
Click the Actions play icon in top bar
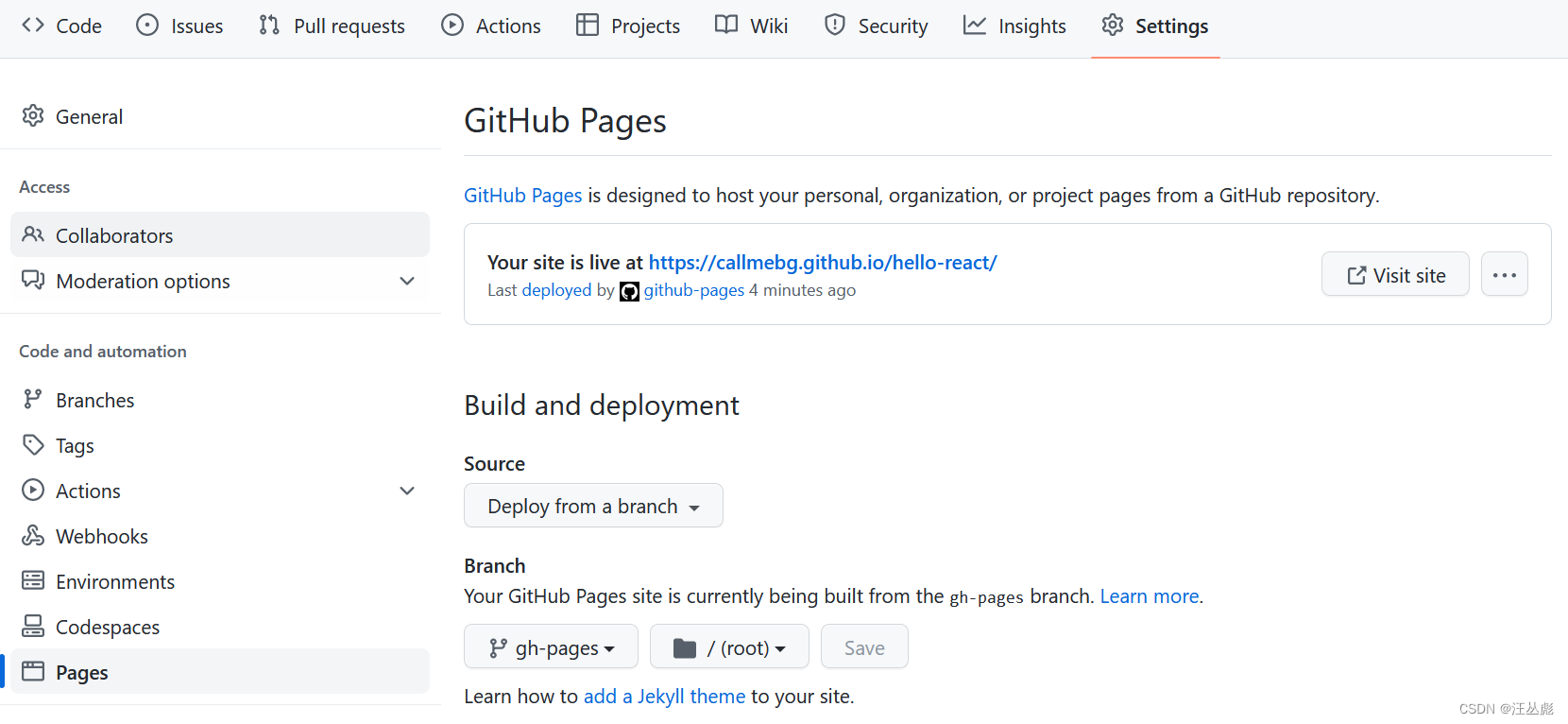(452, 25)
